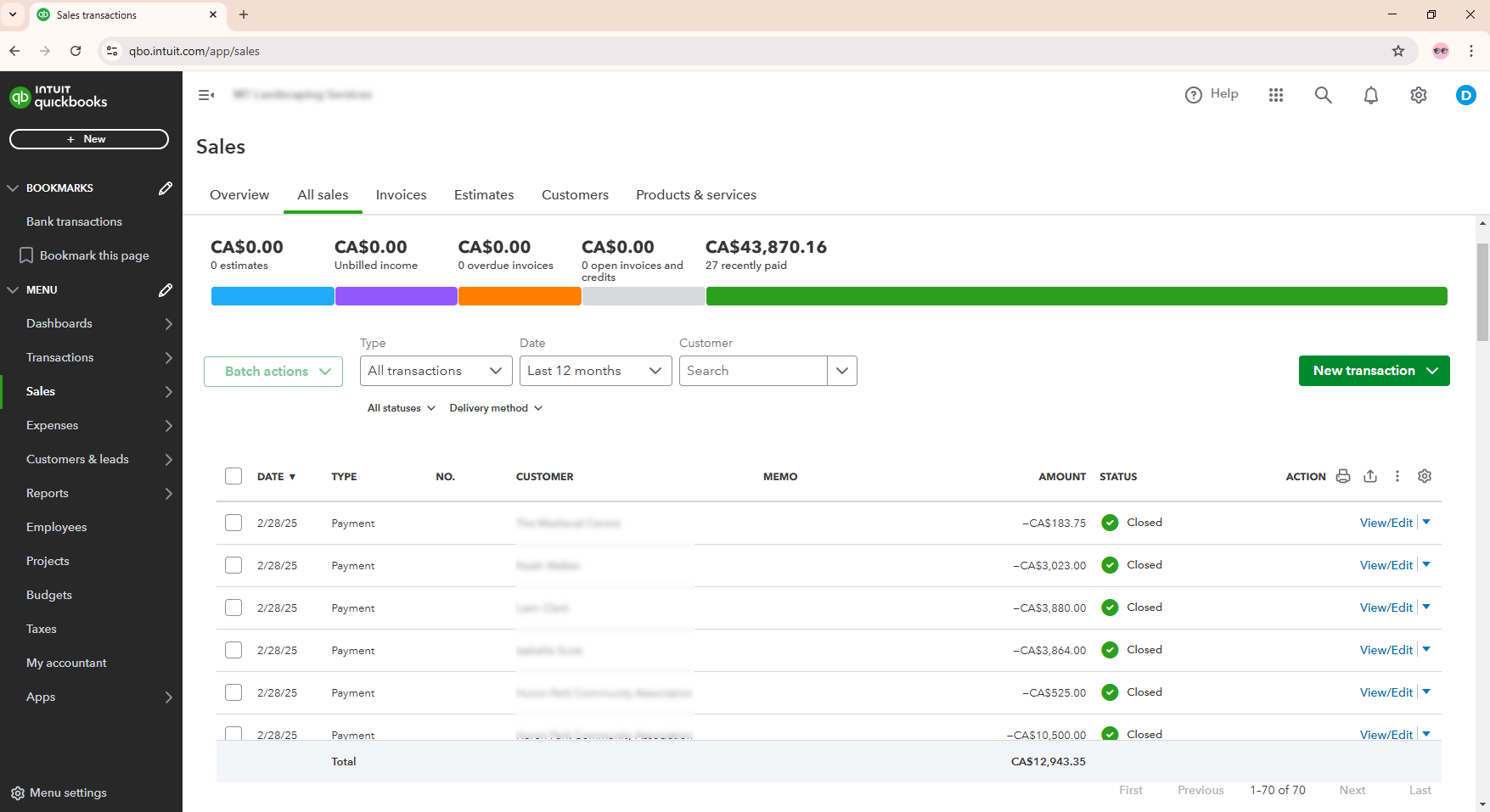
Task: Switch to the All sales tab
Action: [323, 195]
